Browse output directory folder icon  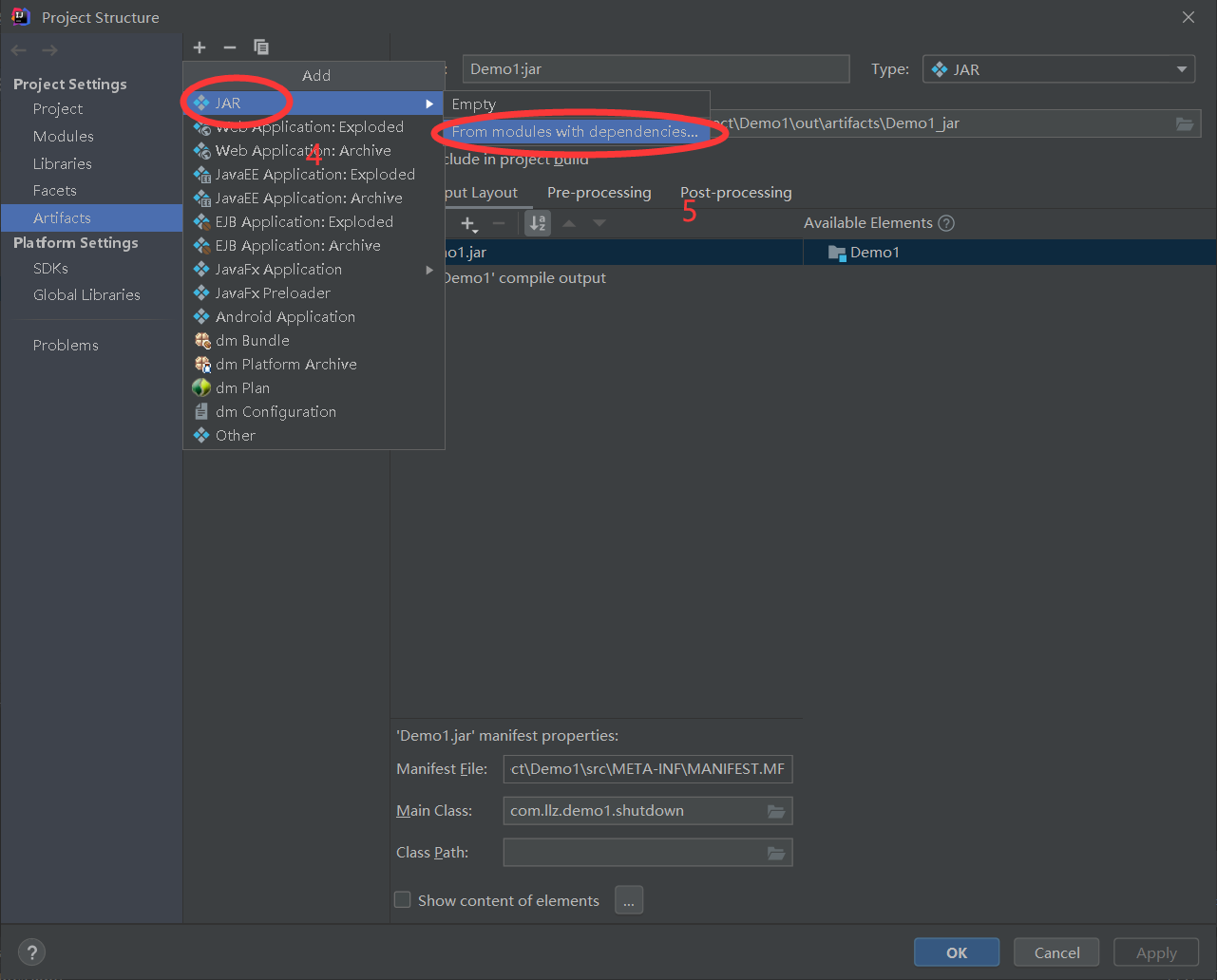pos(1184,123)
